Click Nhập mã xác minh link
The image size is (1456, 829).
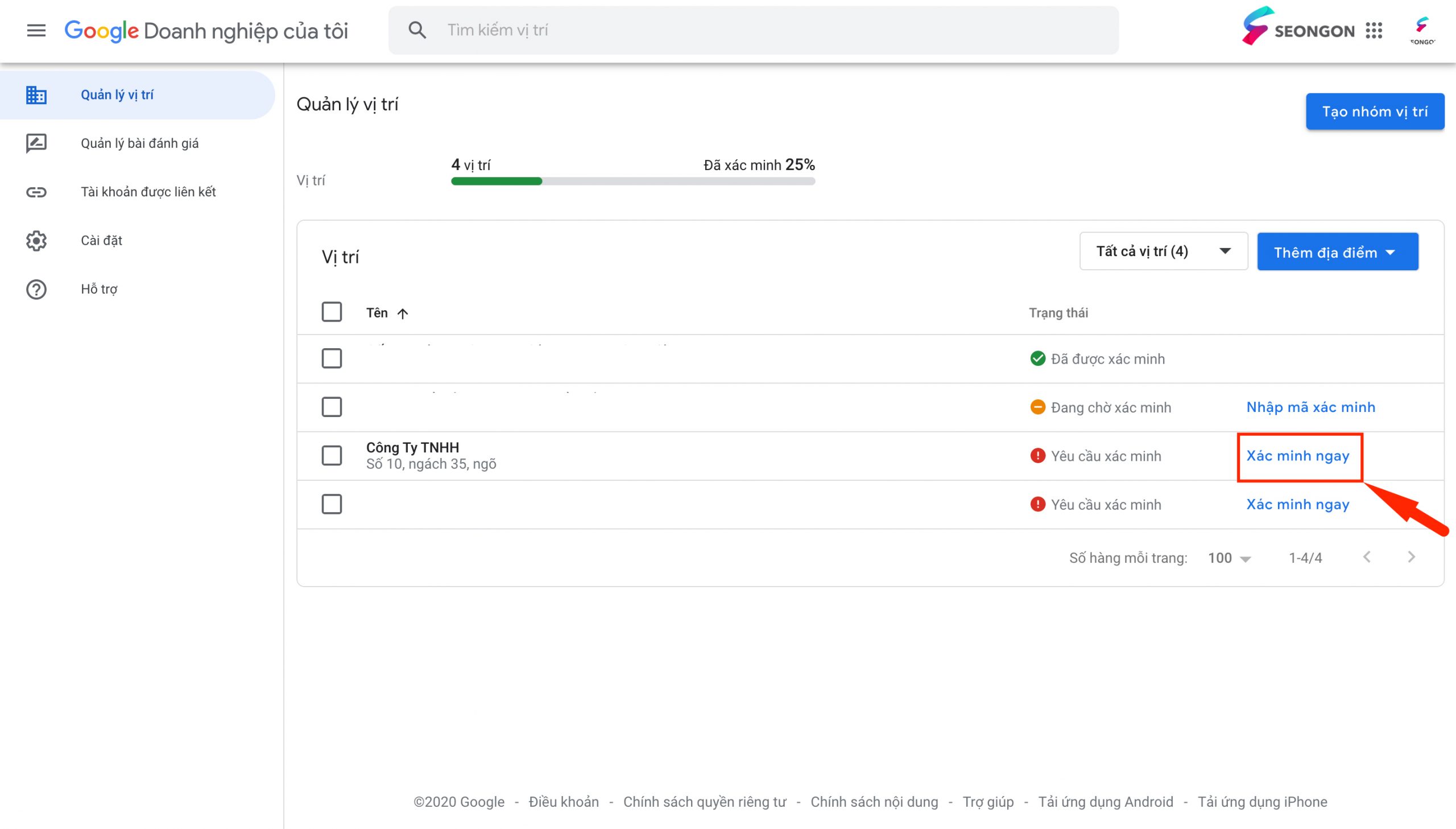click(1310, 407)
